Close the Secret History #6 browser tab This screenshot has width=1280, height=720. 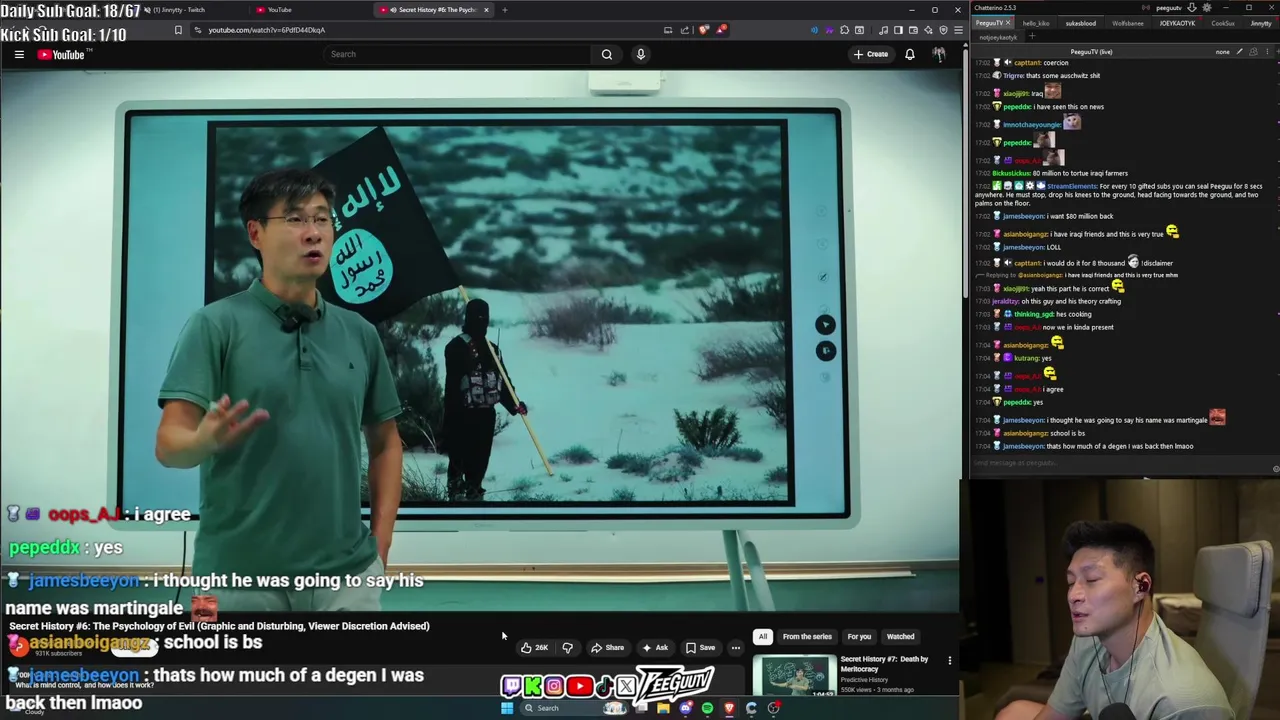point(486,10)
